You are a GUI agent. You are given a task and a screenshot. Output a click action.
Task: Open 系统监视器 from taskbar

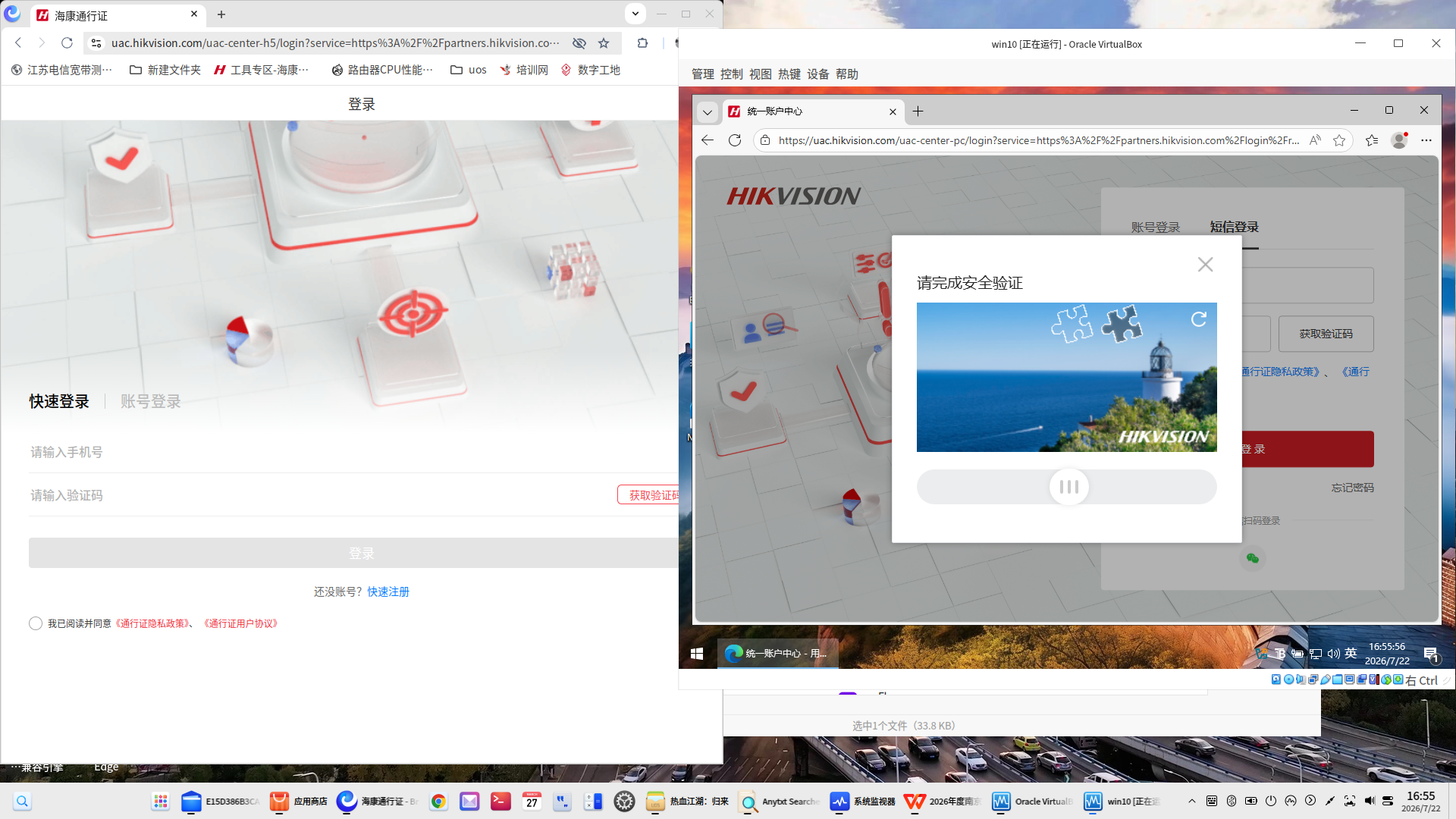862,802
